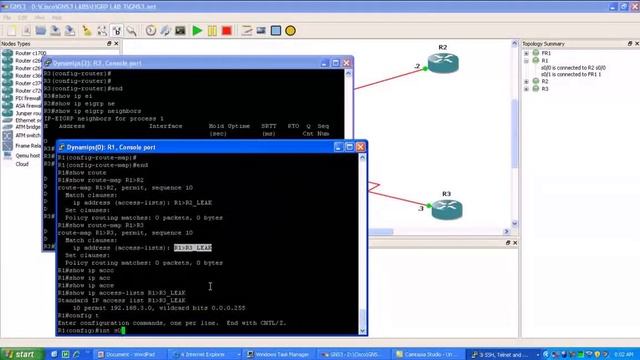This screenshot has height=360, width=640.
Task: Select ATM bridge node type
Action: (x=21, y=127)
